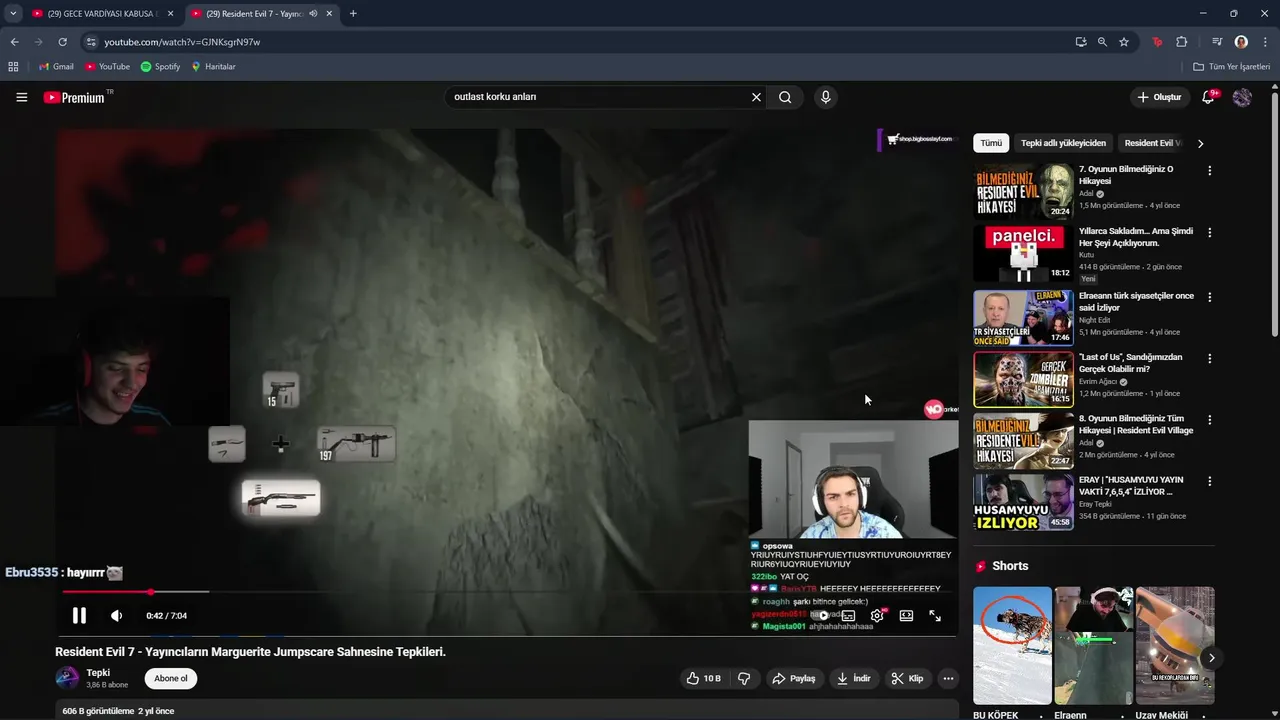Open the panelci. video thumbnail

(1023, 253)
